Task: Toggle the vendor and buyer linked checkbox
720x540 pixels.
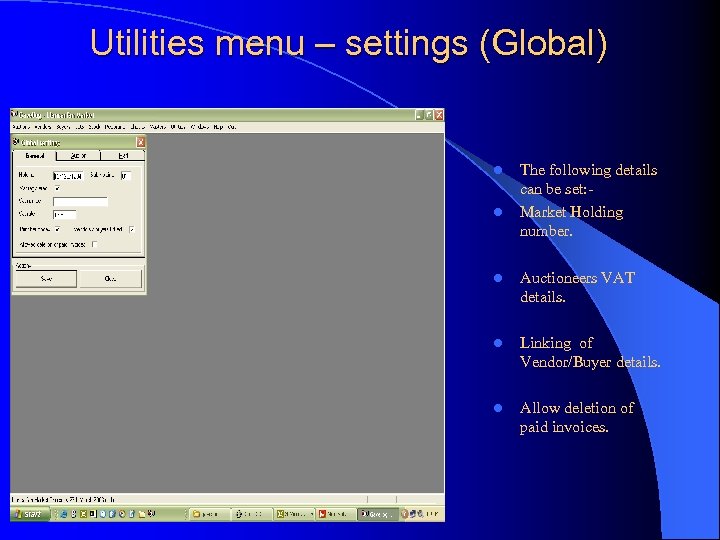Action: click(132, 229)
